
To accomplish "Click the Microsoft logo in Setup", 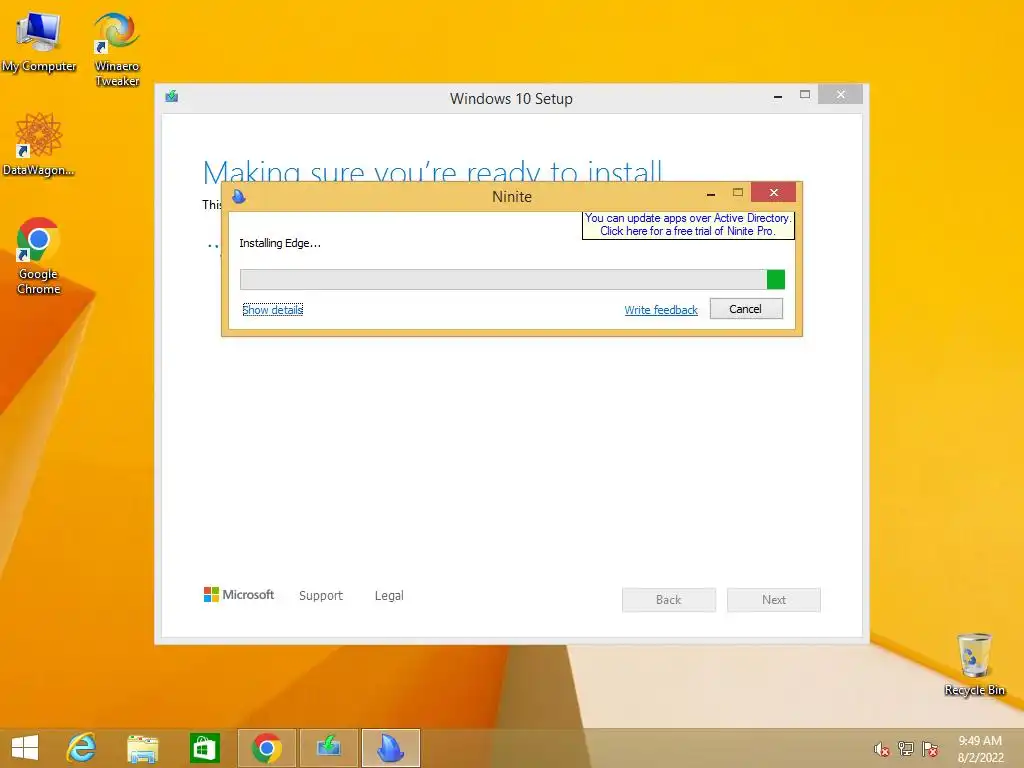I will pyautogui.click(x=239, y=594).
